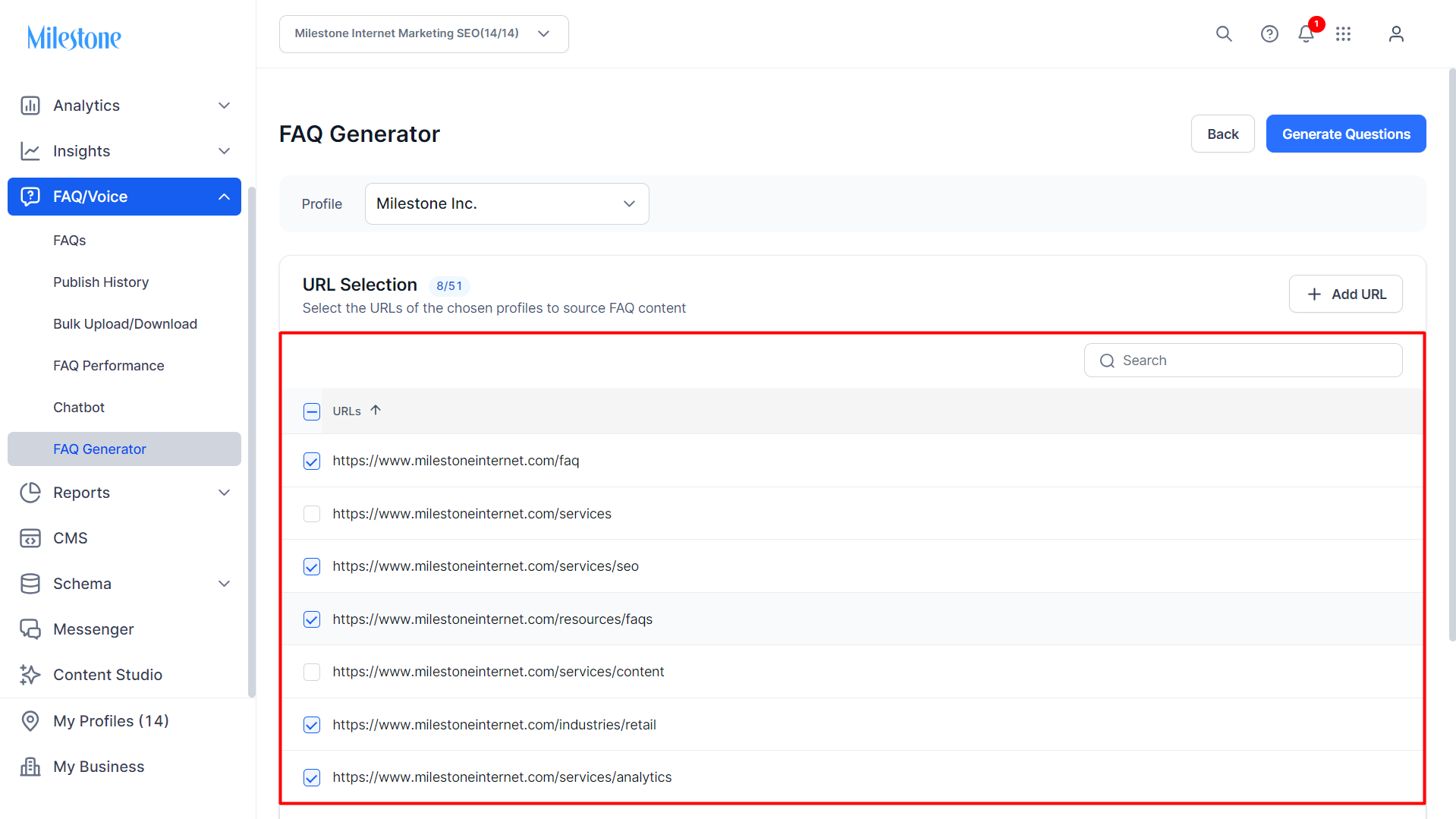Click the 8/51 selection count badge

(x=449, y=286)
